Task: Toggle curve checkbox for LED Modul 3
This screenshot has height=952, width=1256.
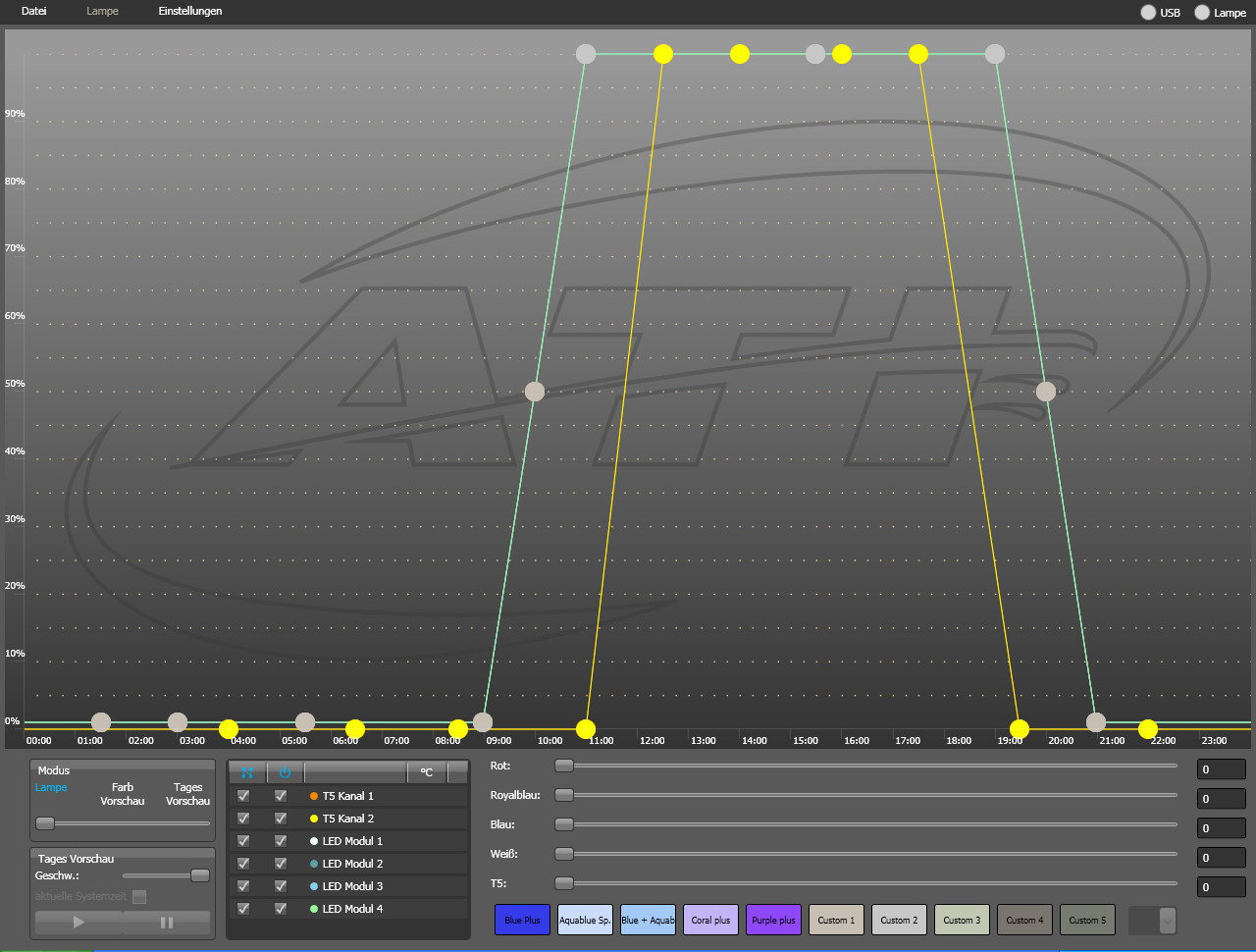Action: [243, 886]
